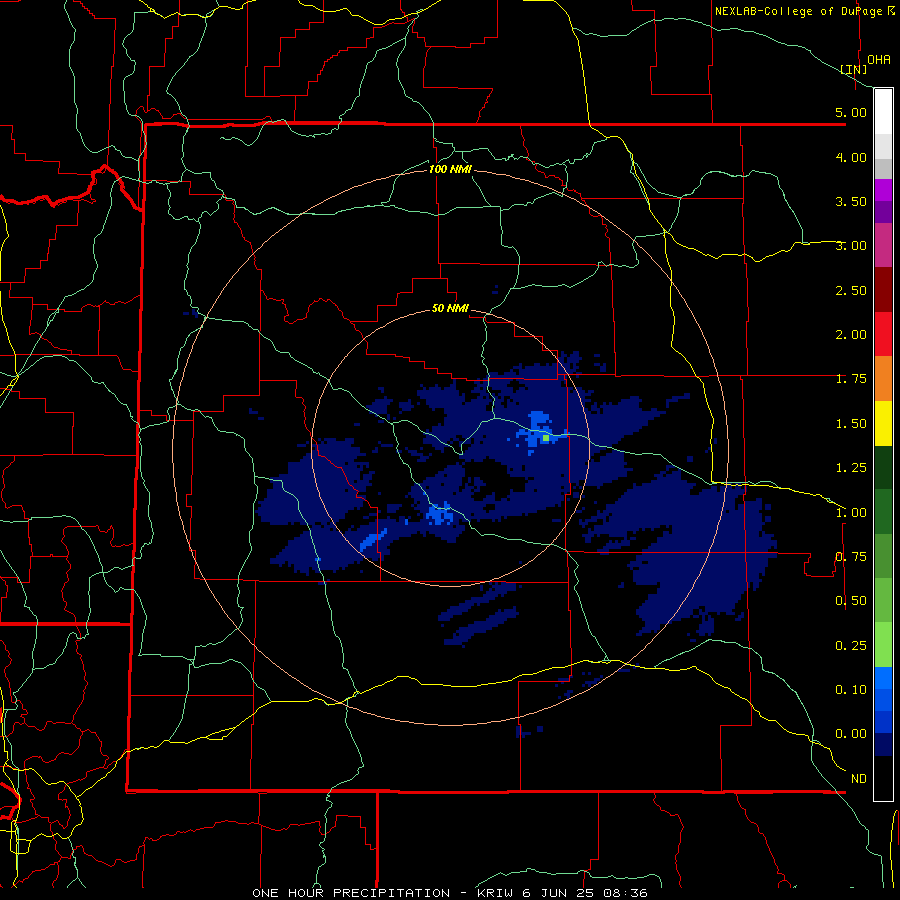Click the 1.25 legend value
The height and width of the screenshot is (900, 900).
coord(851,468)
